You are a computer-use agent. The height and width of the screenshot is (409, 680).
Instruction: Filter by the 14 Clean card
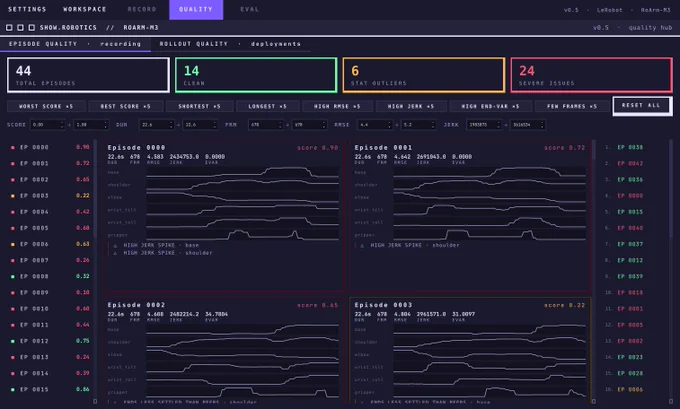[x=256, y=75]
